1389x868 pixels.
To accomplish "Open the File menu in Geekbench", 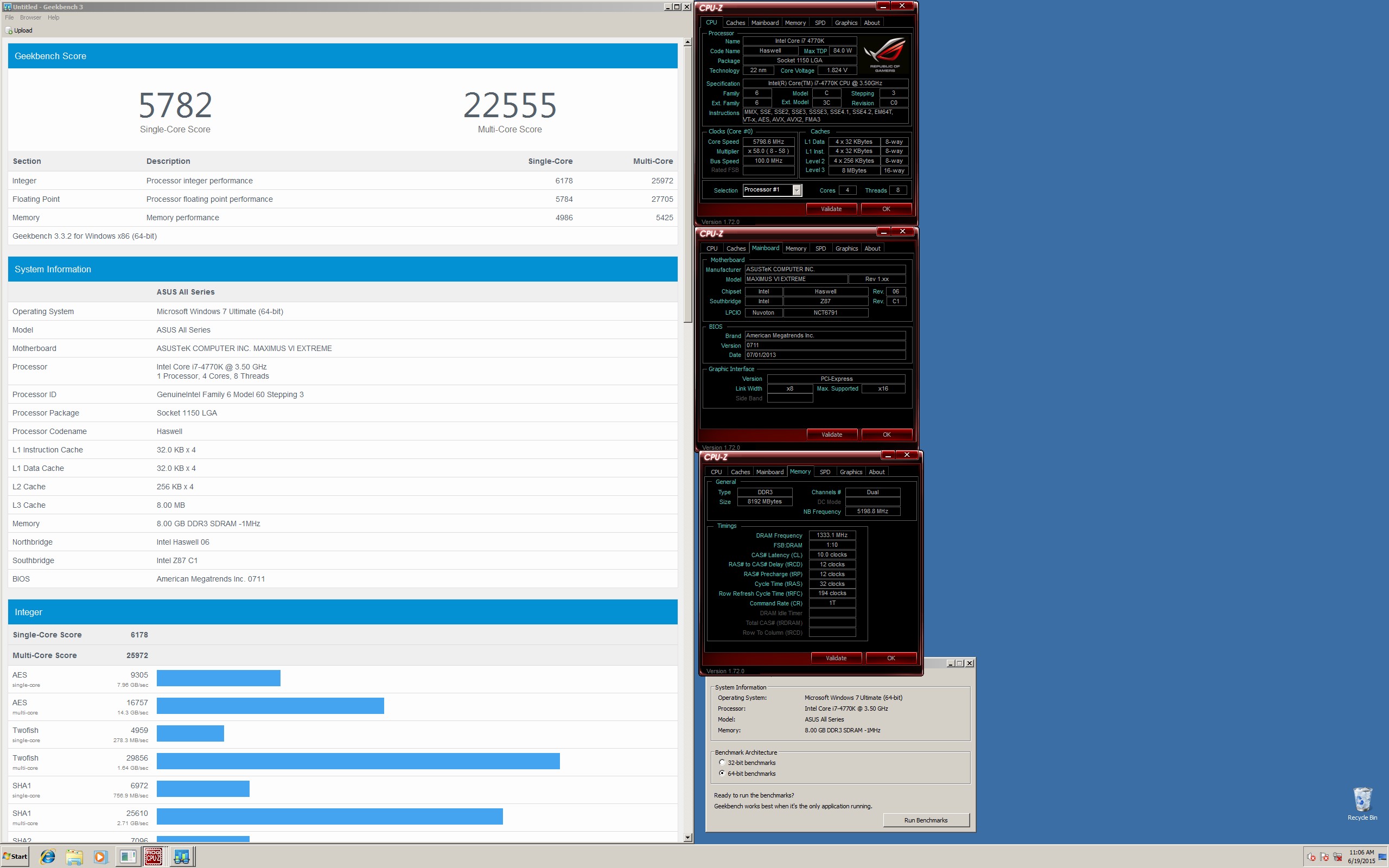I will pyautogui.click(x=9, y=17).
